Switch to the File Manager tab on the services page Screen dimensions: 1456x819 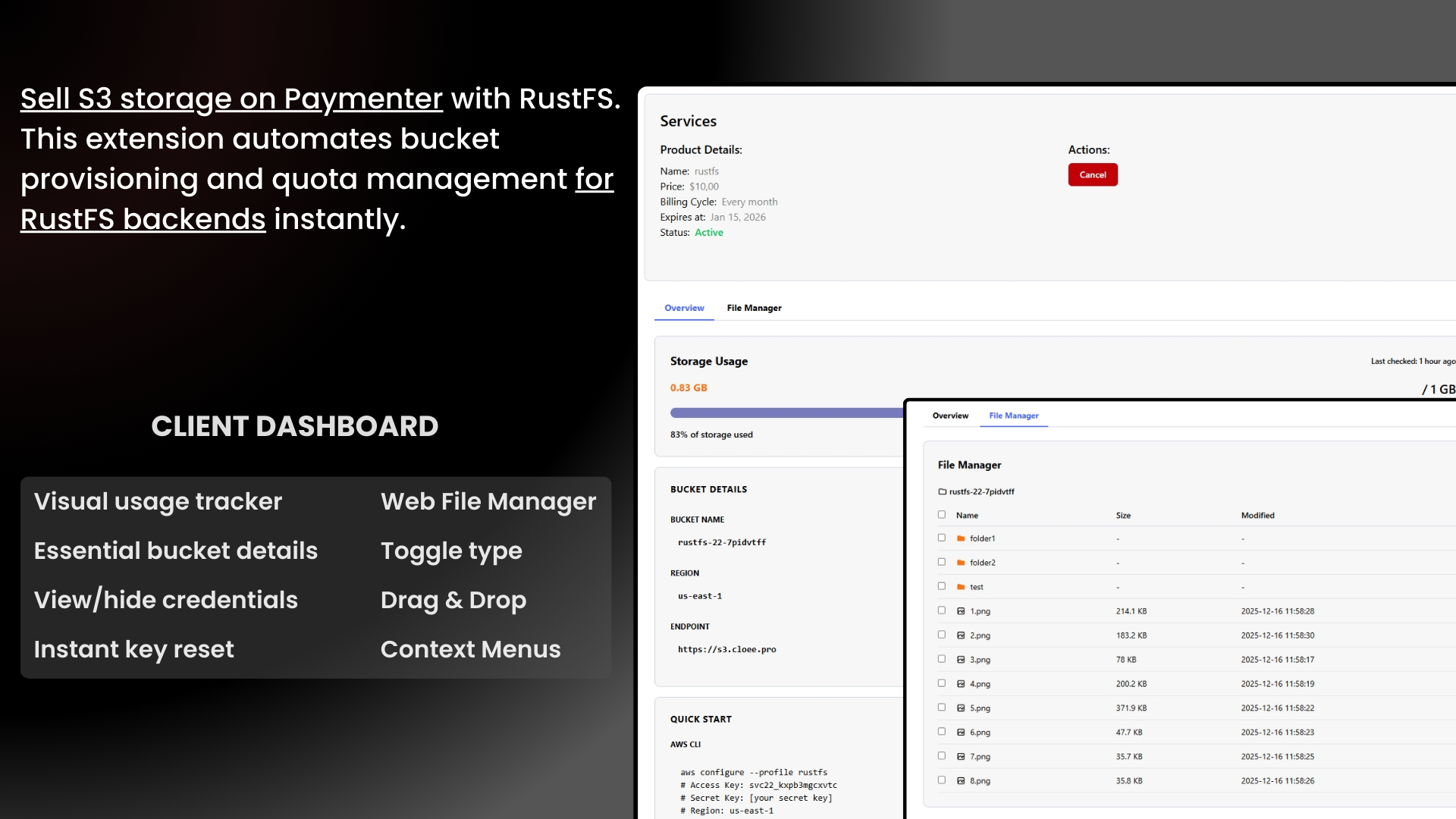[754, 308]
